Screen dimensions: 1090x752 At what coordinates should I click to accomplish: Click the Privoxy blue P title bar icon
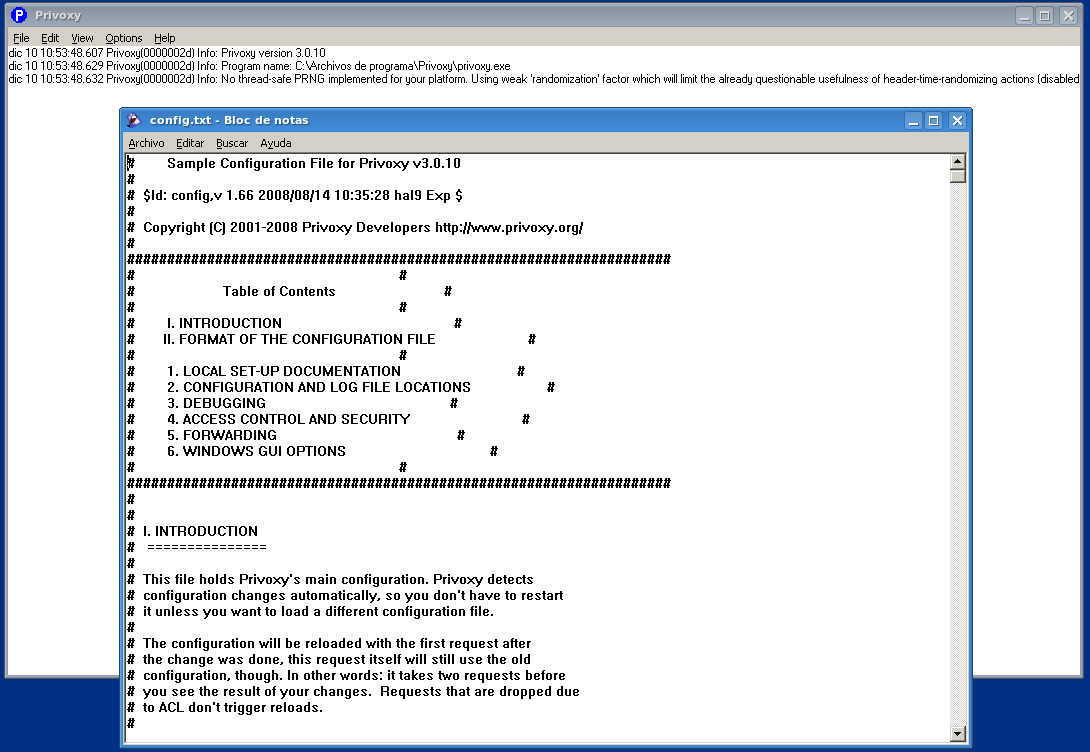click(x=19, y=15)
